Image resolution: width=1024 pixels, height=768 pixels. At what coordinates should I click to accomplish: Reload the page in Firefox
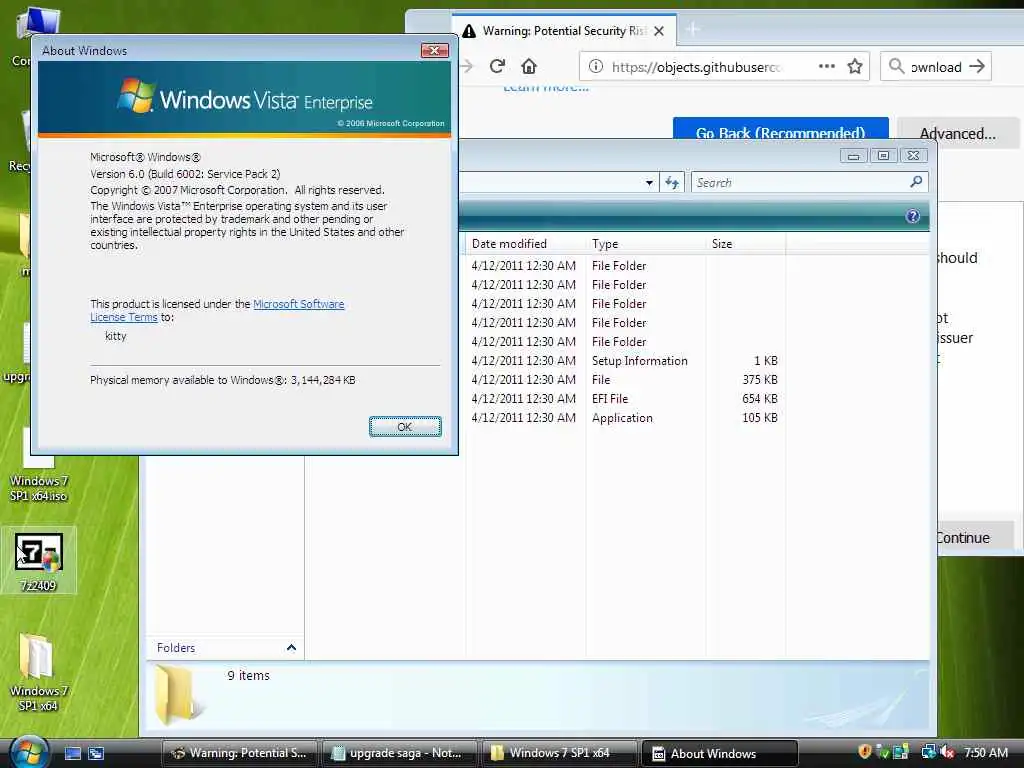click(497, 67)
